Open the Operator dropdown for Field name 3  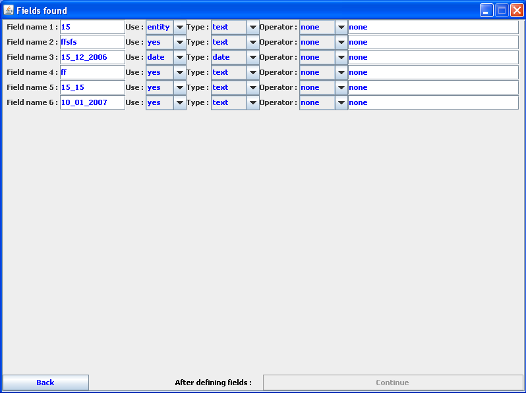323,57
